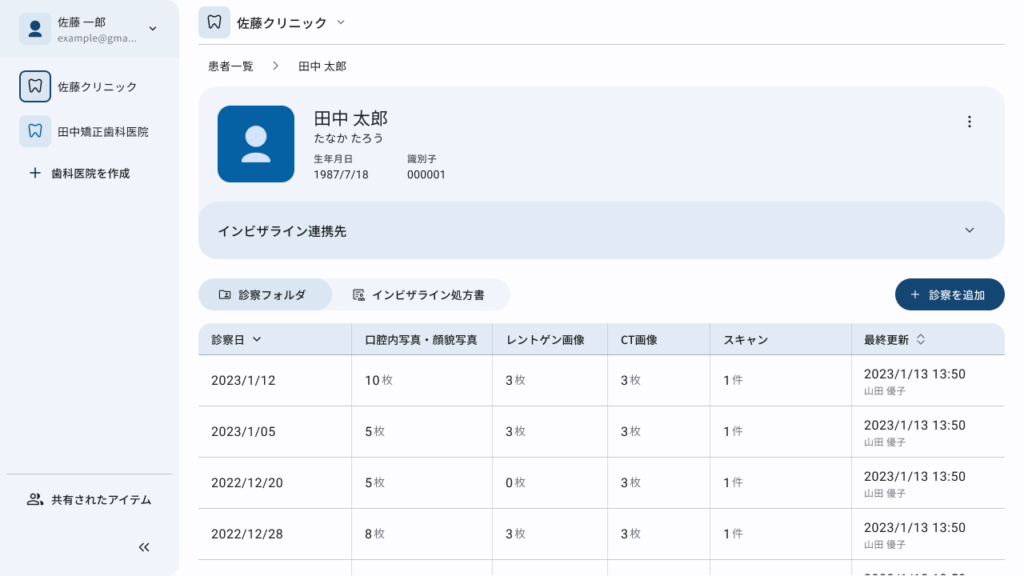1024x576 pixels.
Task: Open the kebab menu on the patient card
Action: tap(969, 121)
